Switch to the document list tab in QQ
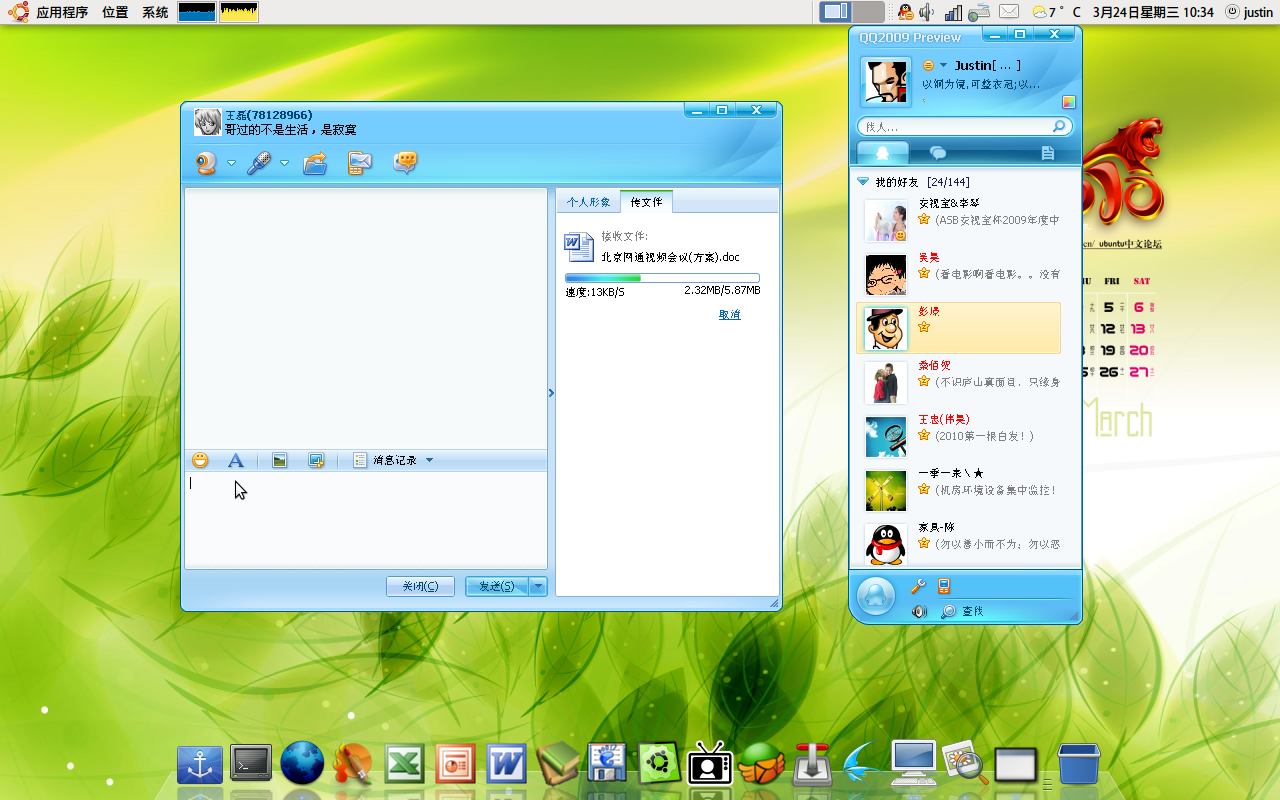This screenshot has height=800, width=1280. pyautogui.click(x=1047, y=153)
